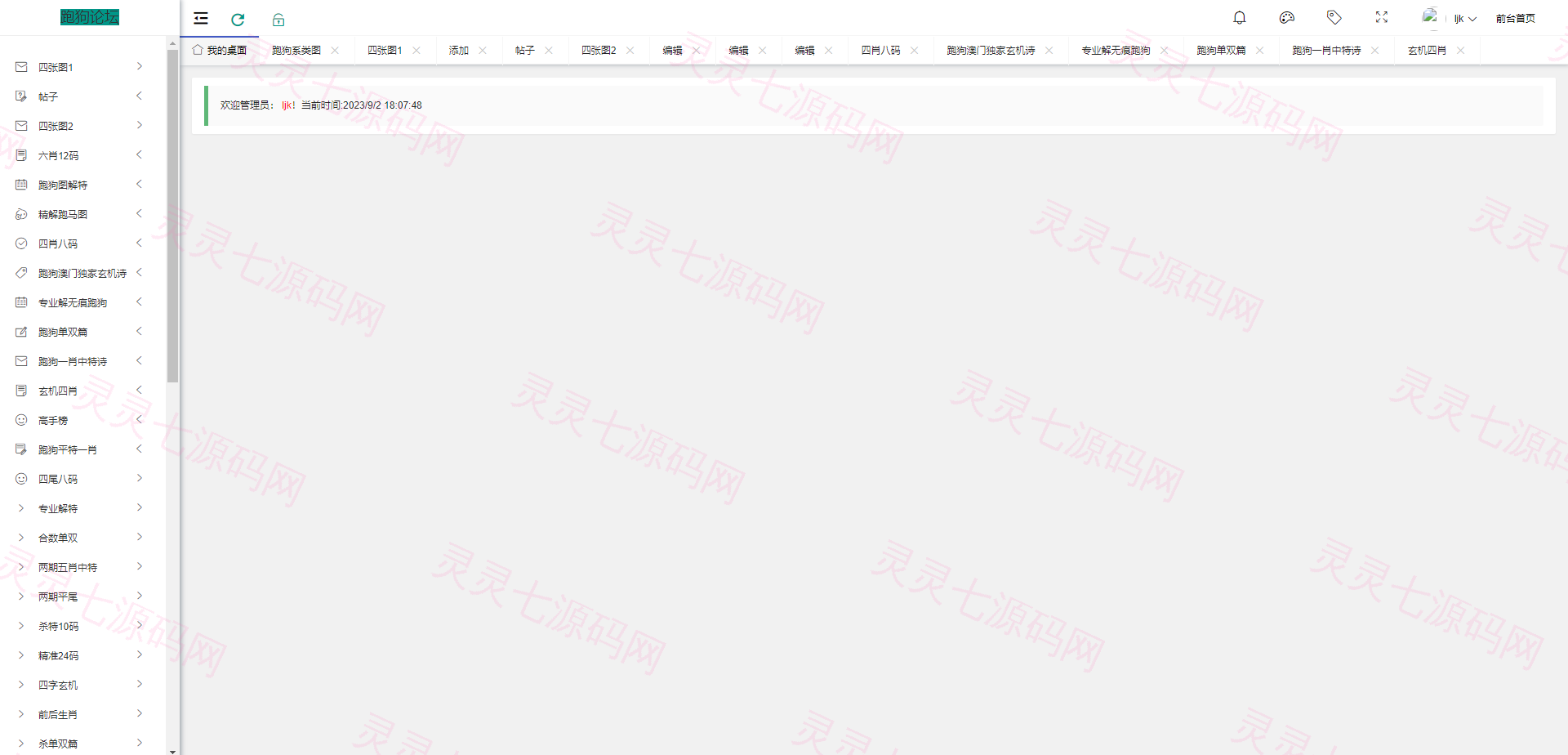The image size is (1568, 755).
Task: Open the notifications bell
Action: (1240, 18)
